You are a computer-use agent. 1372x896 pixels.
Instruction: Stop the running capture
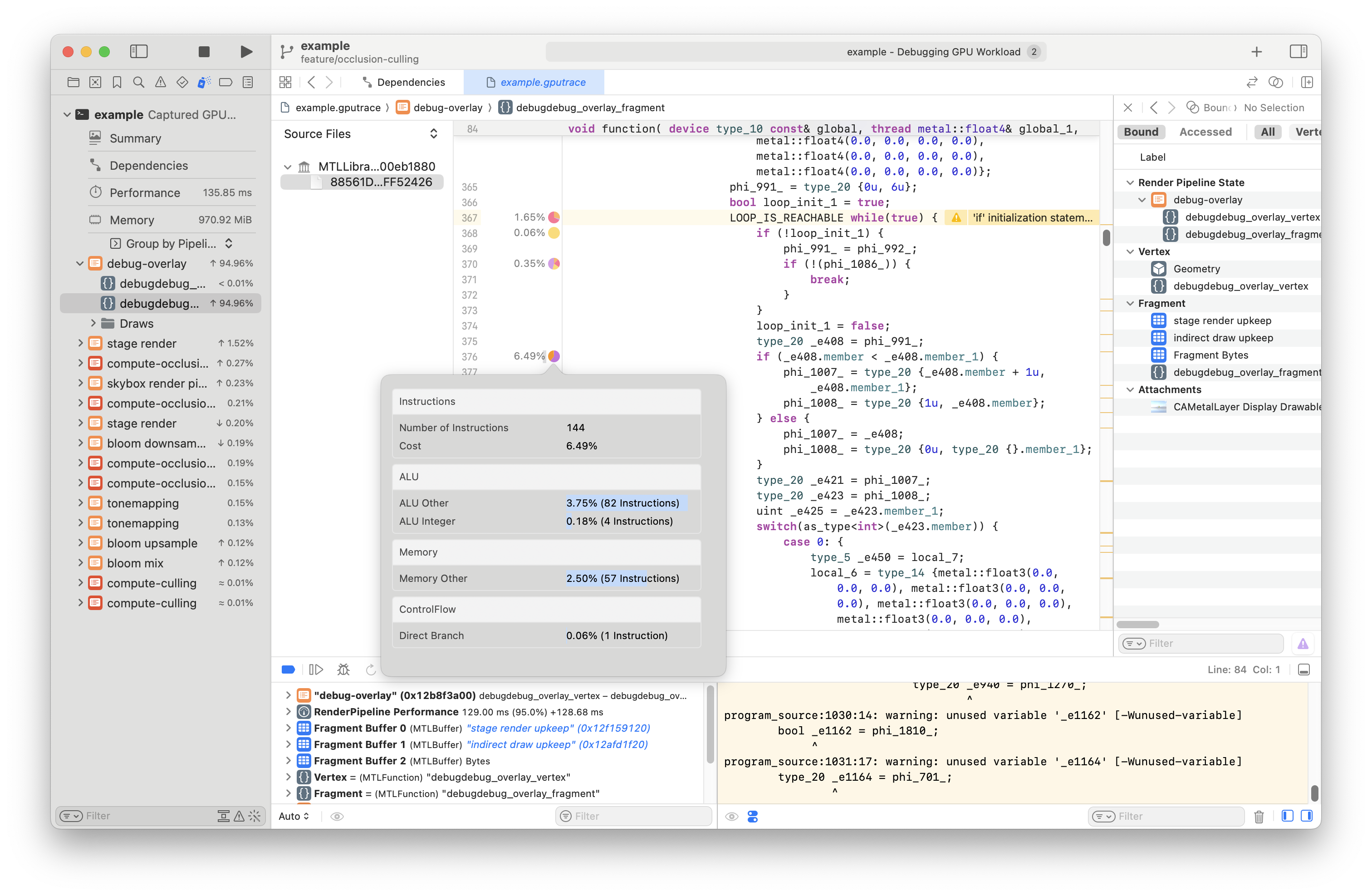click(204, 51)
